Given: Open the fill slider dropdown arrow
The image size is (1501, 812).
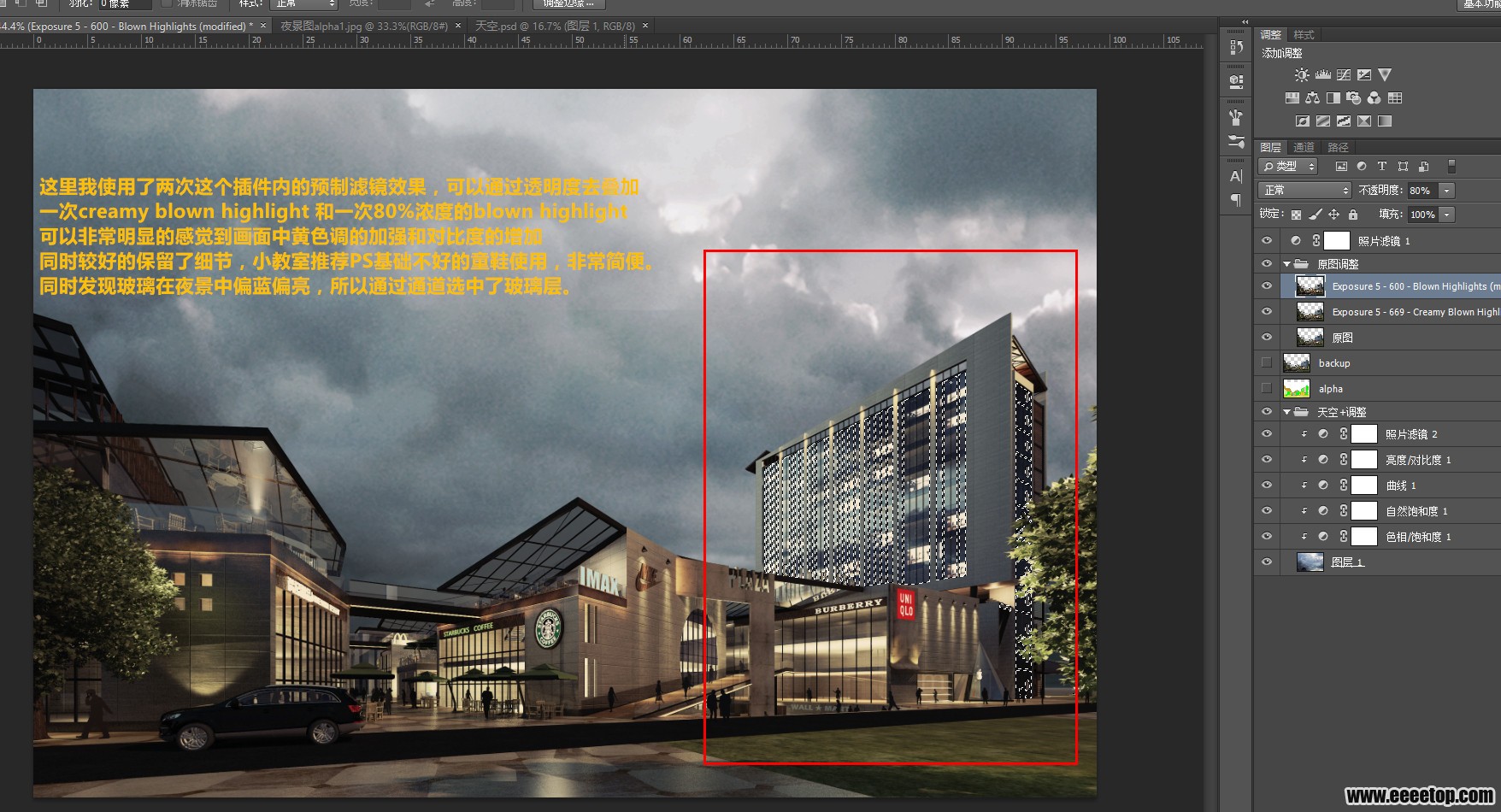Looking at the screenshot, I should [x=1447, y=215].
